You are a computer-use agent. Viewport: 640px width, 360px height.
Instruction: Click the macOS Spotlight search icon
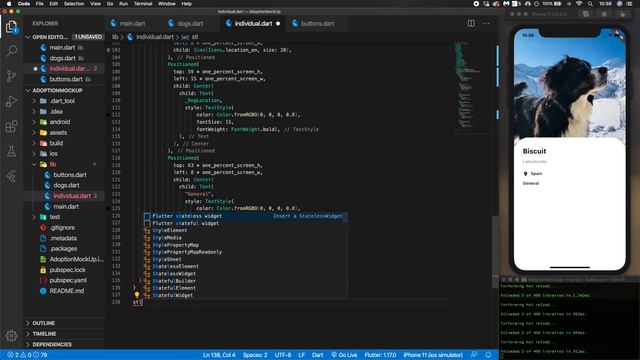click(590, 4)
